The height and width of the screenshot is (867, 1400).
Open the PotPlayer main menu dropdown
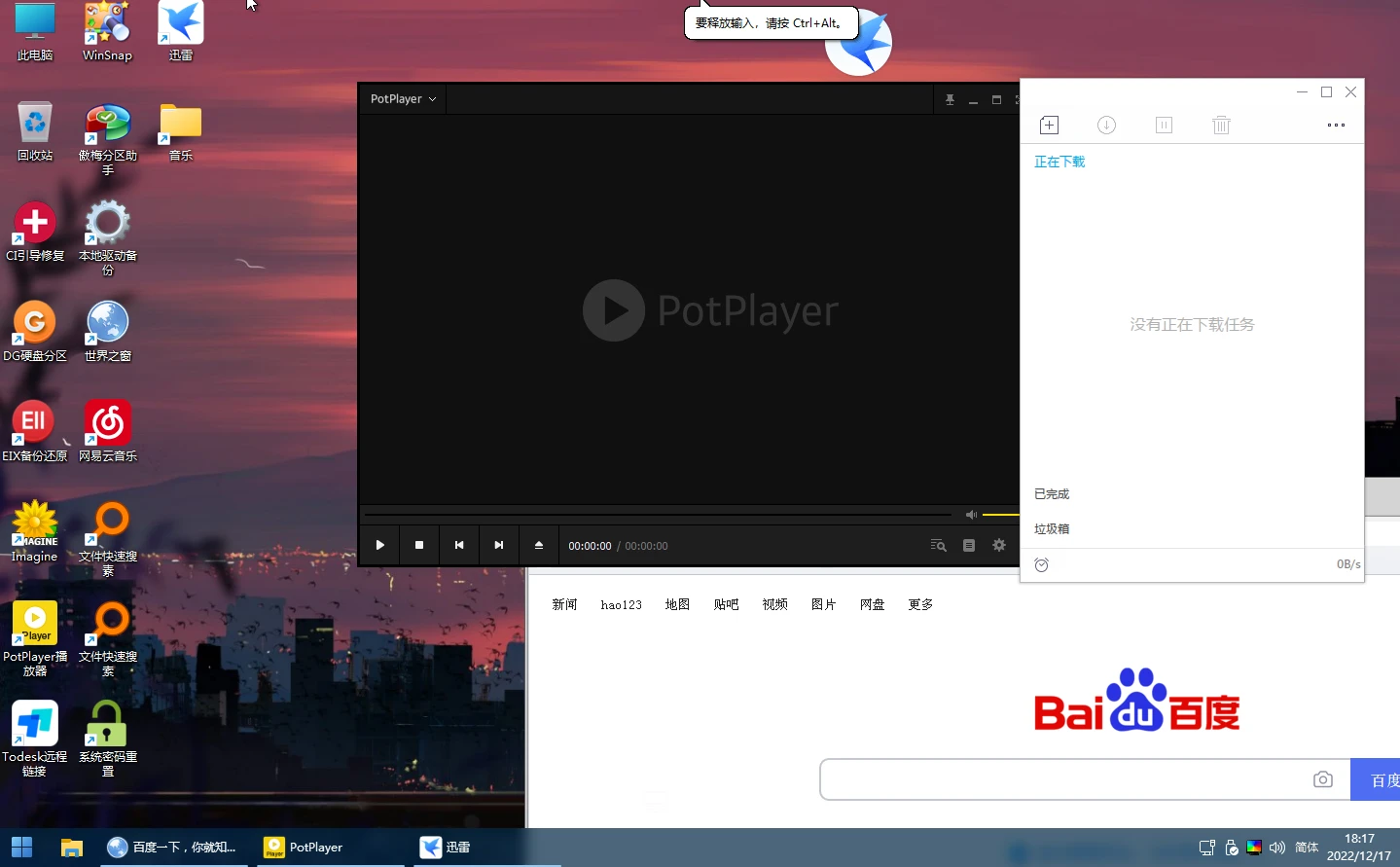403,99
